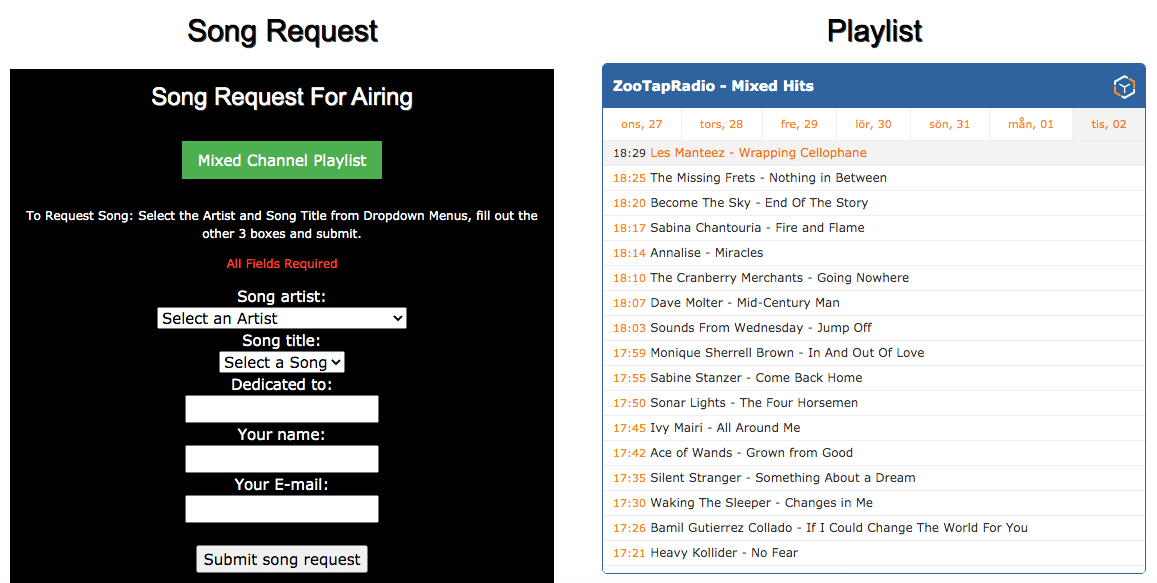Open the fre, 29 day tab
Screen dimensions: 1157x583
coord(799,124)
